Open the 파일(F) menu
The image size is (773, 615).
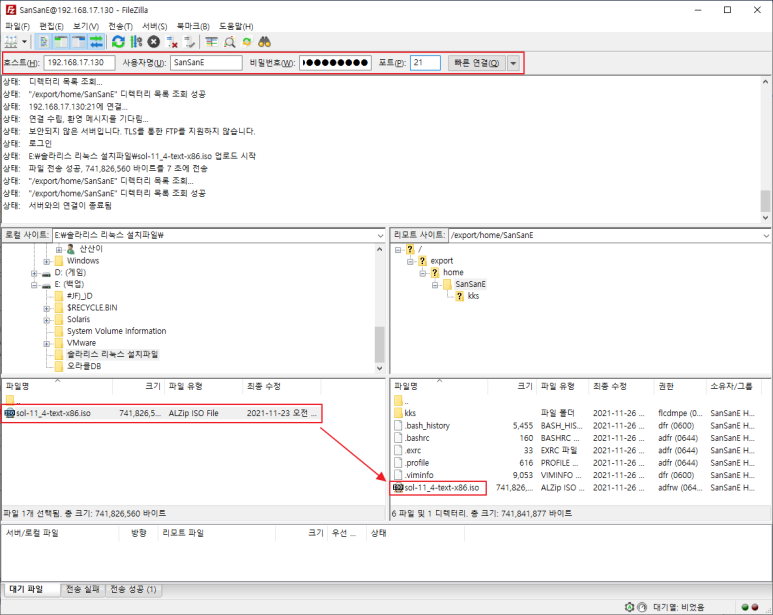[x=18, y=26]
